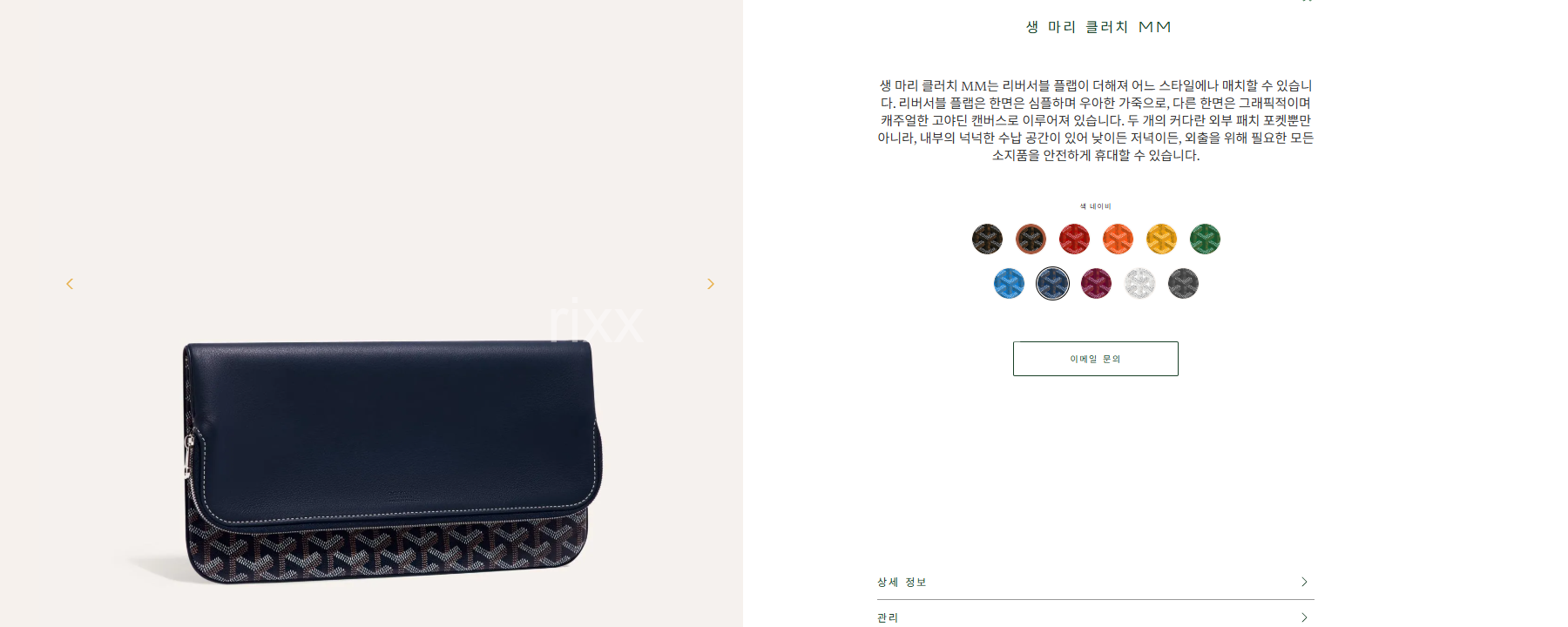Show the next product image

711,284
